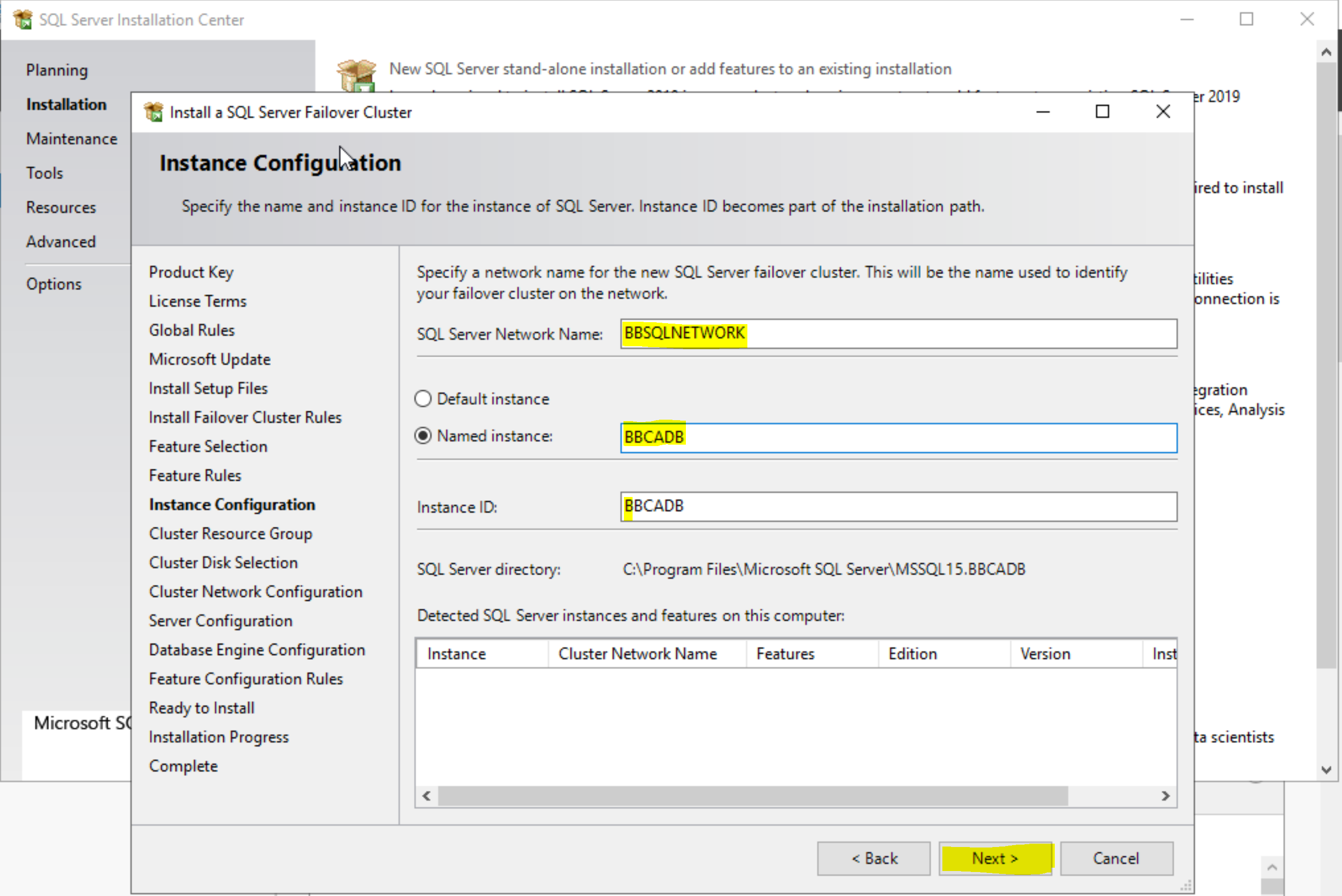Click the stand-alone installation box icon
This screenshot has height=896, width=1342.
tap(357, 75)
